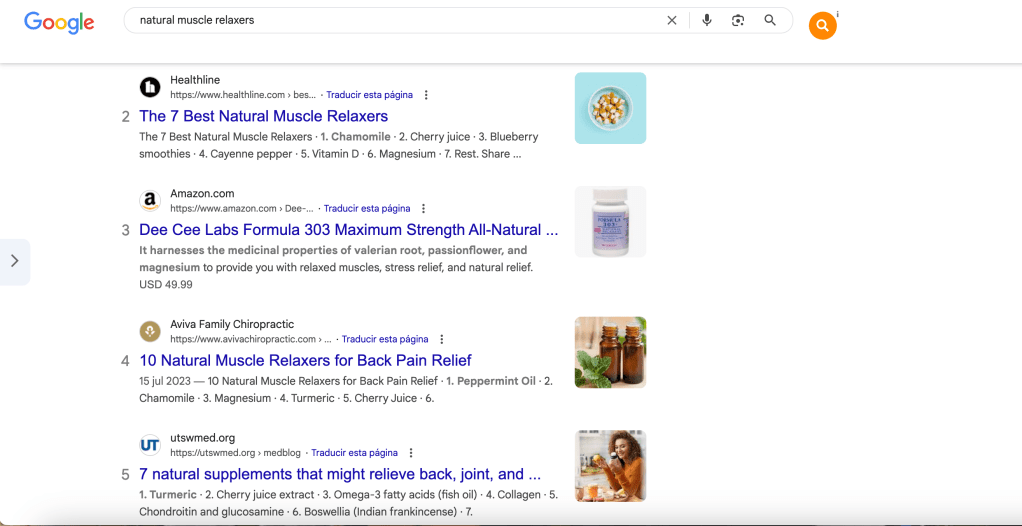Click the Amazon favicon

(x=150, y=201)
